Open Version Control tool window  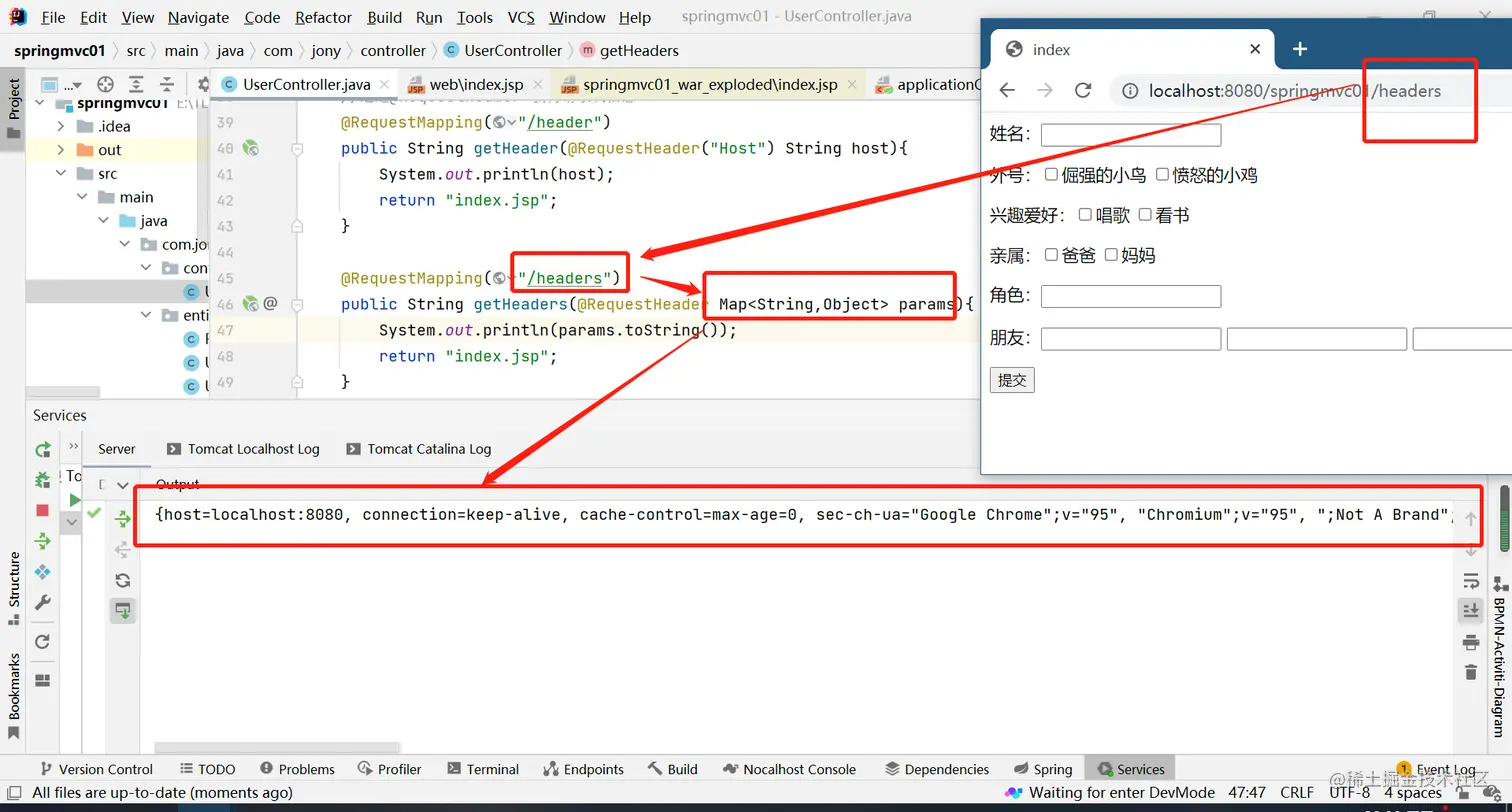pos(95,769)
